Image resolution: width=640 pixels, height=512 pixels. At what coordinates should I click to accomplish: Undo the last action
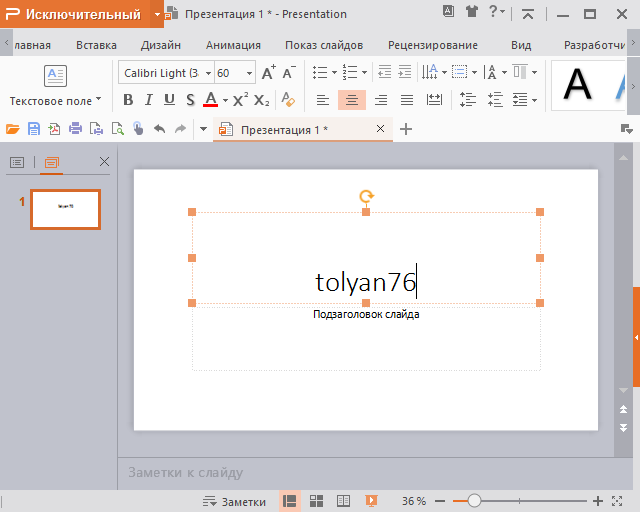click(x=159, y=129)
